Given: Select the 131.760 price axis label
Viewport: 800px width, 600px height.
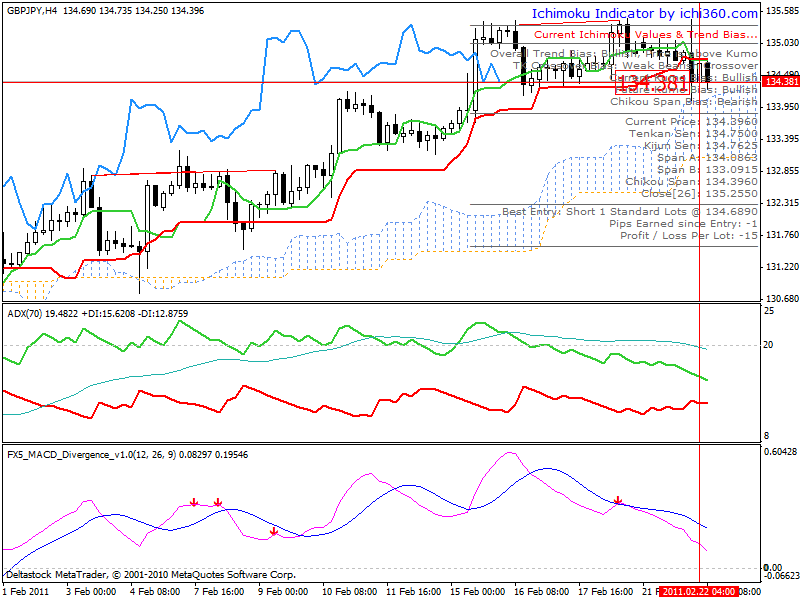Looking at the screenshot, I should 782,235.
